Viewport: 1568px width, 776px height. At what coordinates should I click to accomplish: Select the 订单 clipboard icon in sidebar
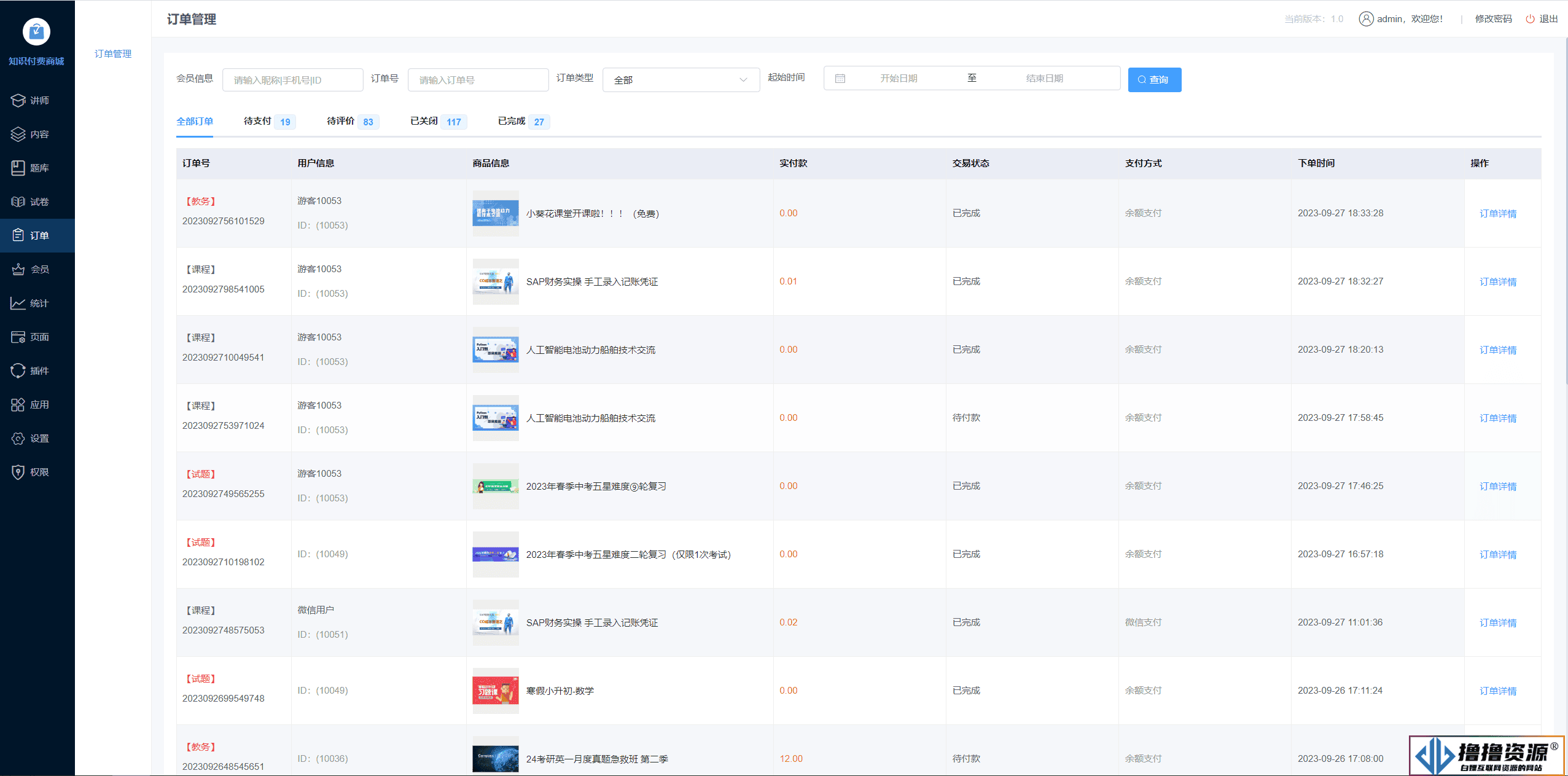pyautogui.click(x=18, y=235)
